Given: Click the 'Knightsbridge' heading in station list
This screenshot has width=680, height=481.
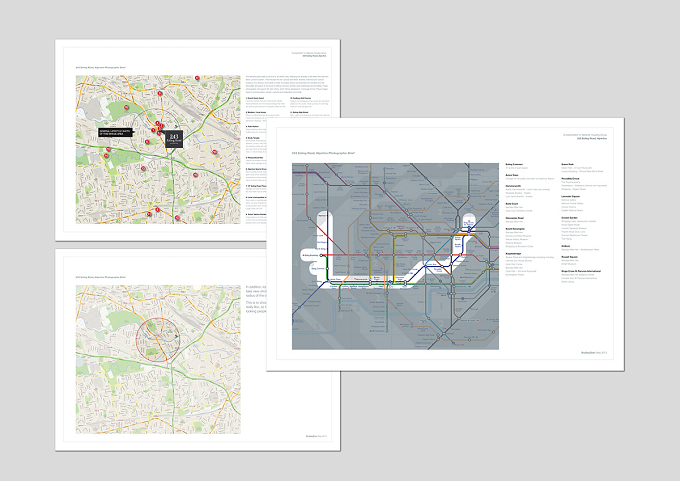Looking at the screenshot, I should click(513, 253).
